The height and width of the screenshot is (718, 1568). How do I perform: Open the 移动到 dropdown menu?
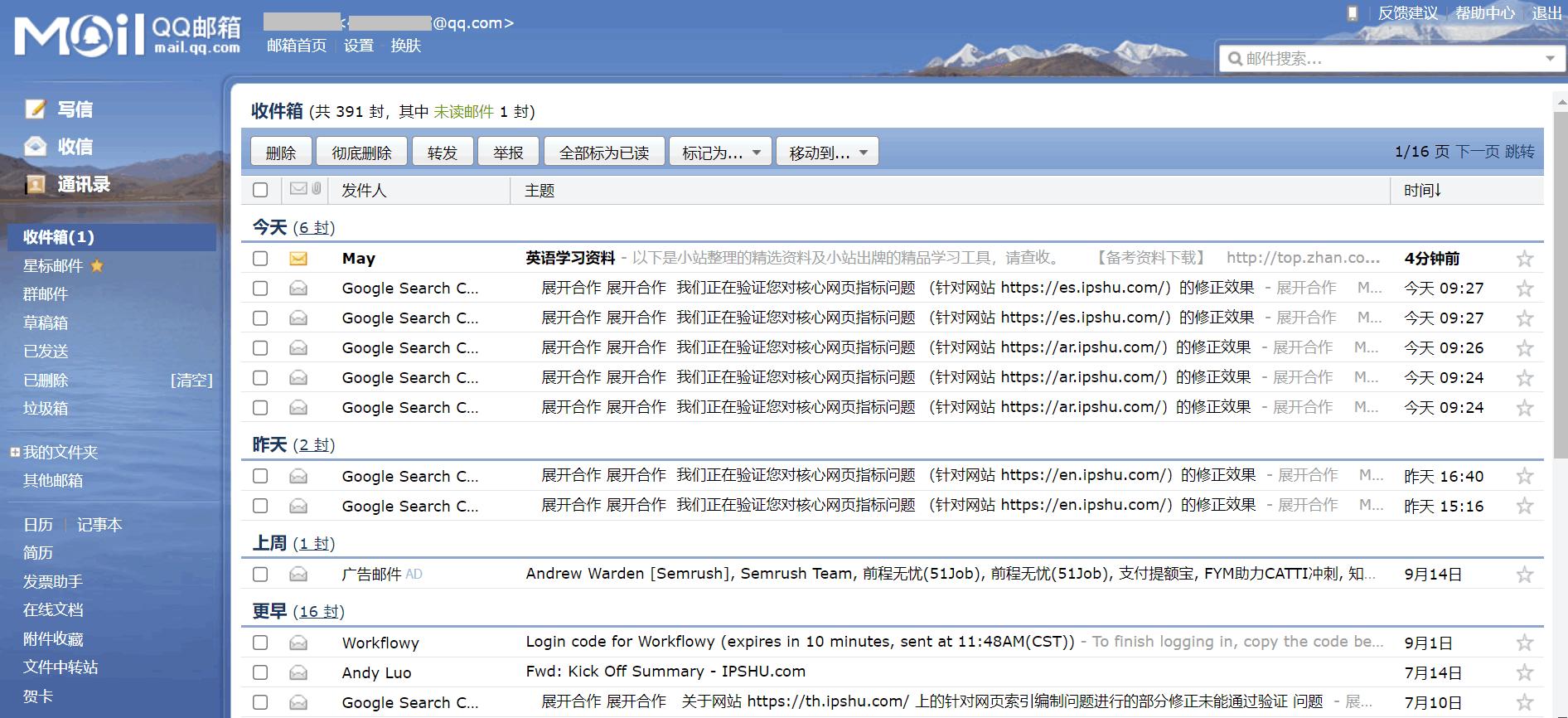click(x=827, y=153)
